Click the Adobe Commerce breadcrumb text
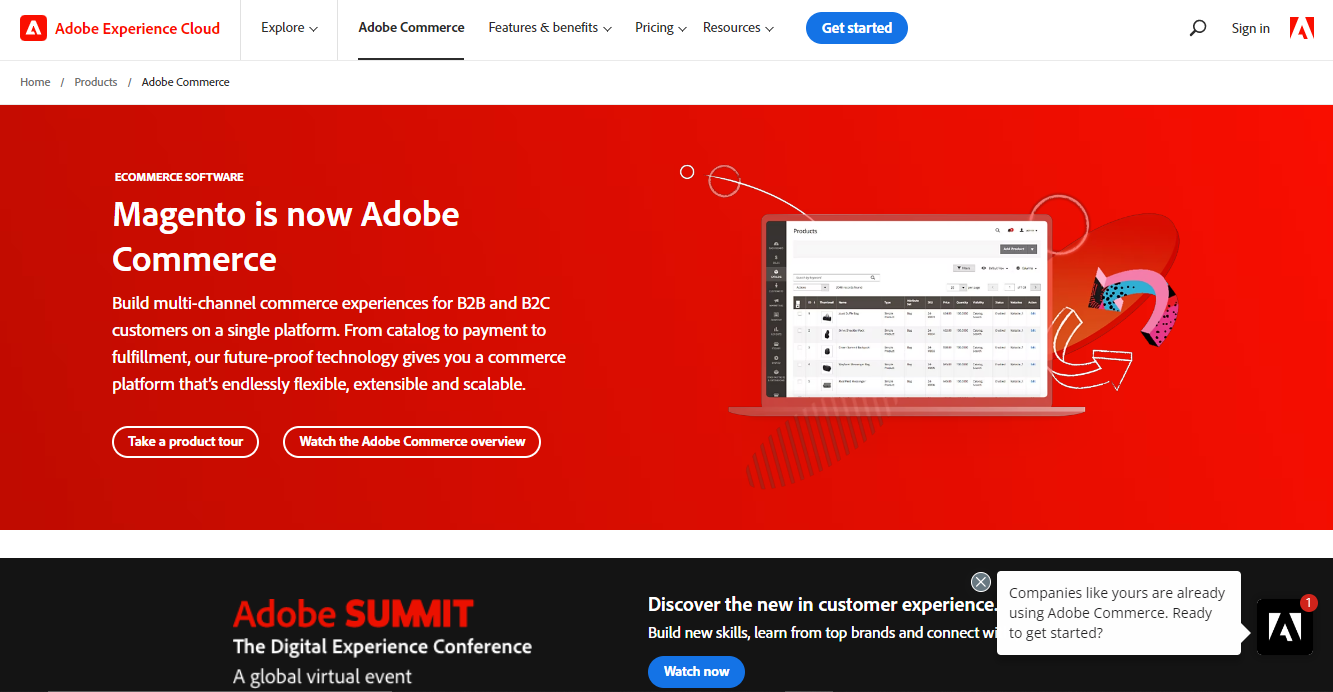This screenshot has height=692, width=1333. click(186, 82)
